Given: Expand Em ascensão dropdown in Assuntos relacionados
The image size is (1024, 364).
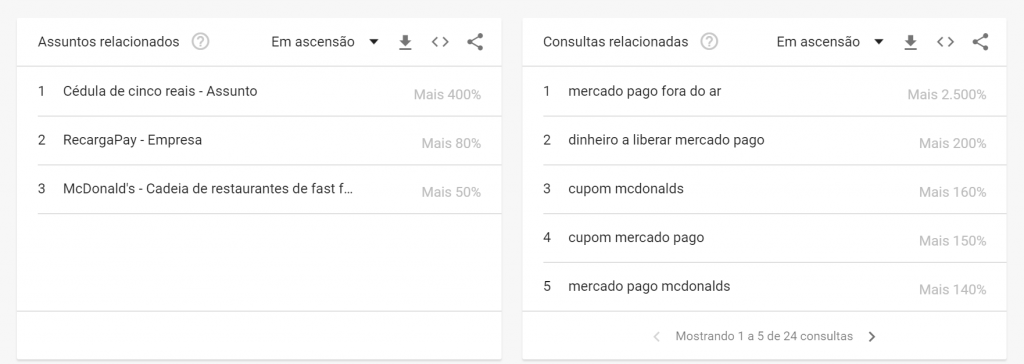Looking at the screenshot, I should tap(325, 42).
